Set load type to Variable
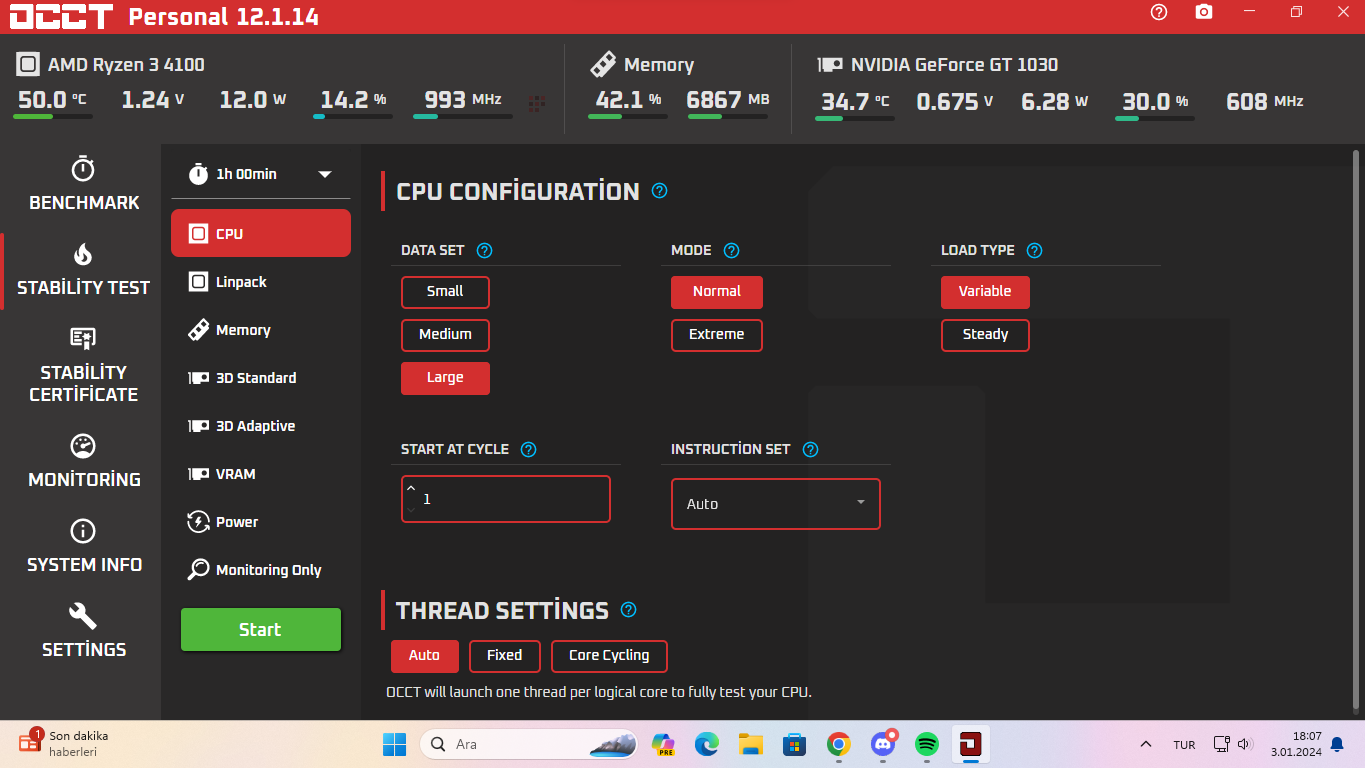 click(x=985, y=292)
